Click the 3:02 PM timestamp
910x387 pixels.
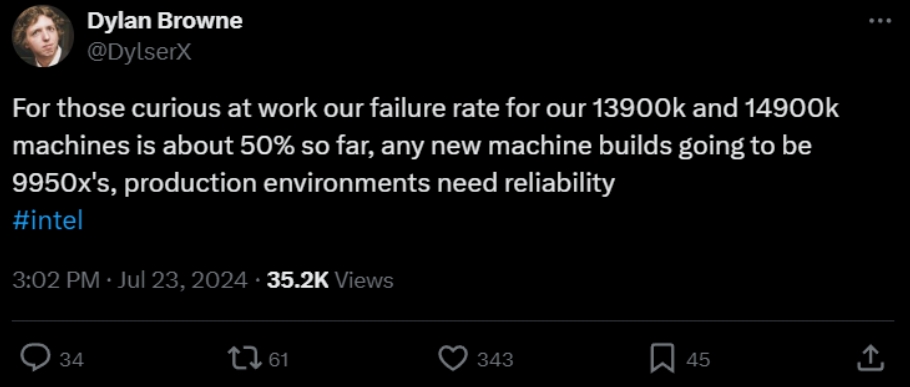coord(56,281)
